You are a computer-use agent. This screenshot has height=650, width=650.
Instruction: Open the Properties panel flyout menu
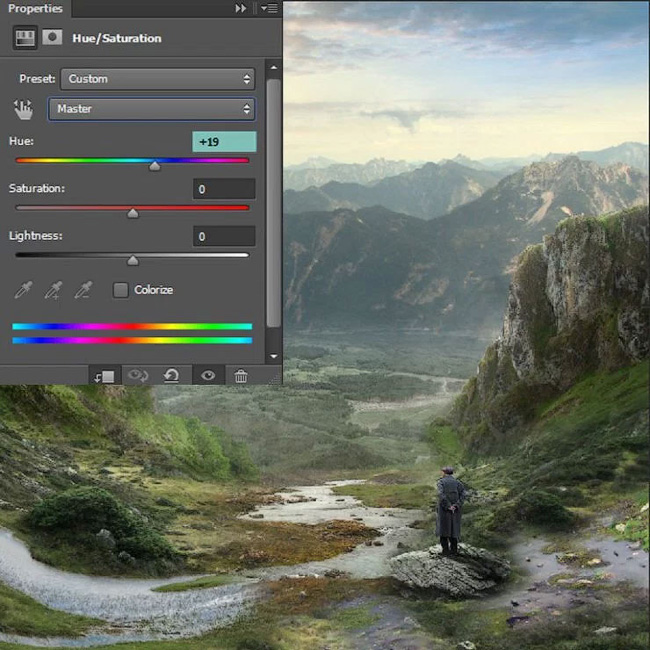tap(269, 8)
